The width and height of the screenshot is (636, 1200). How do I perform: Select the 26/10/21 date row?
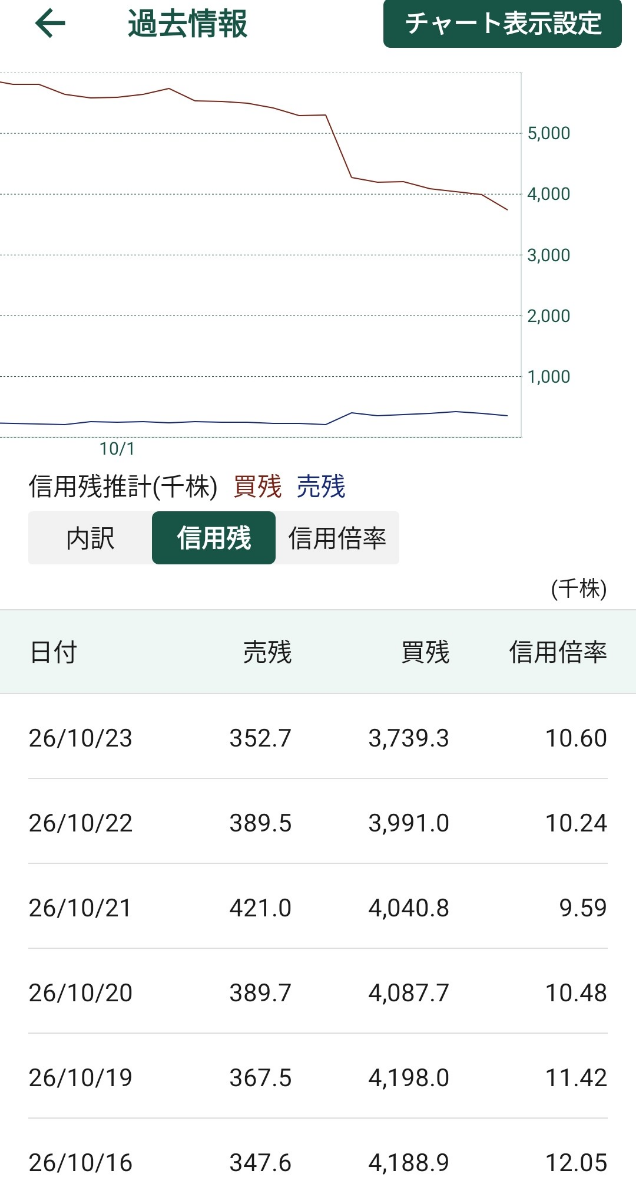318,908
